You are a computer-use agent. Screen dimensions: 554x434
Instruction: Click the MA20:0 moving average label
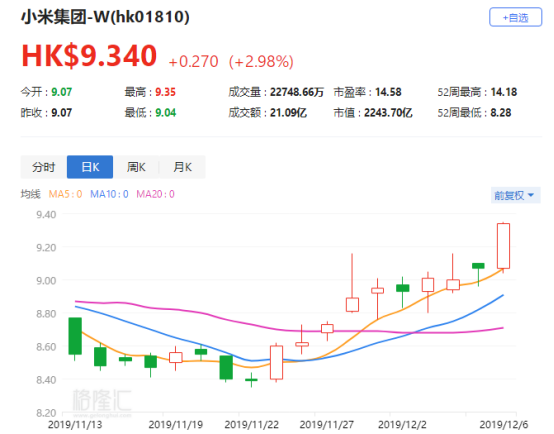155,194
